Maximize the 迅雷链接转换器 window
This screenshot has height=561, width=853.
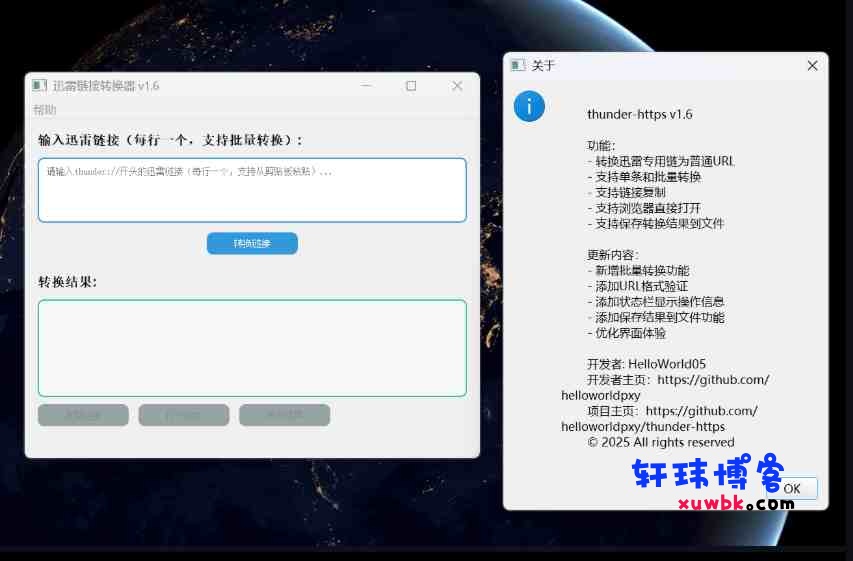(411, 85)
